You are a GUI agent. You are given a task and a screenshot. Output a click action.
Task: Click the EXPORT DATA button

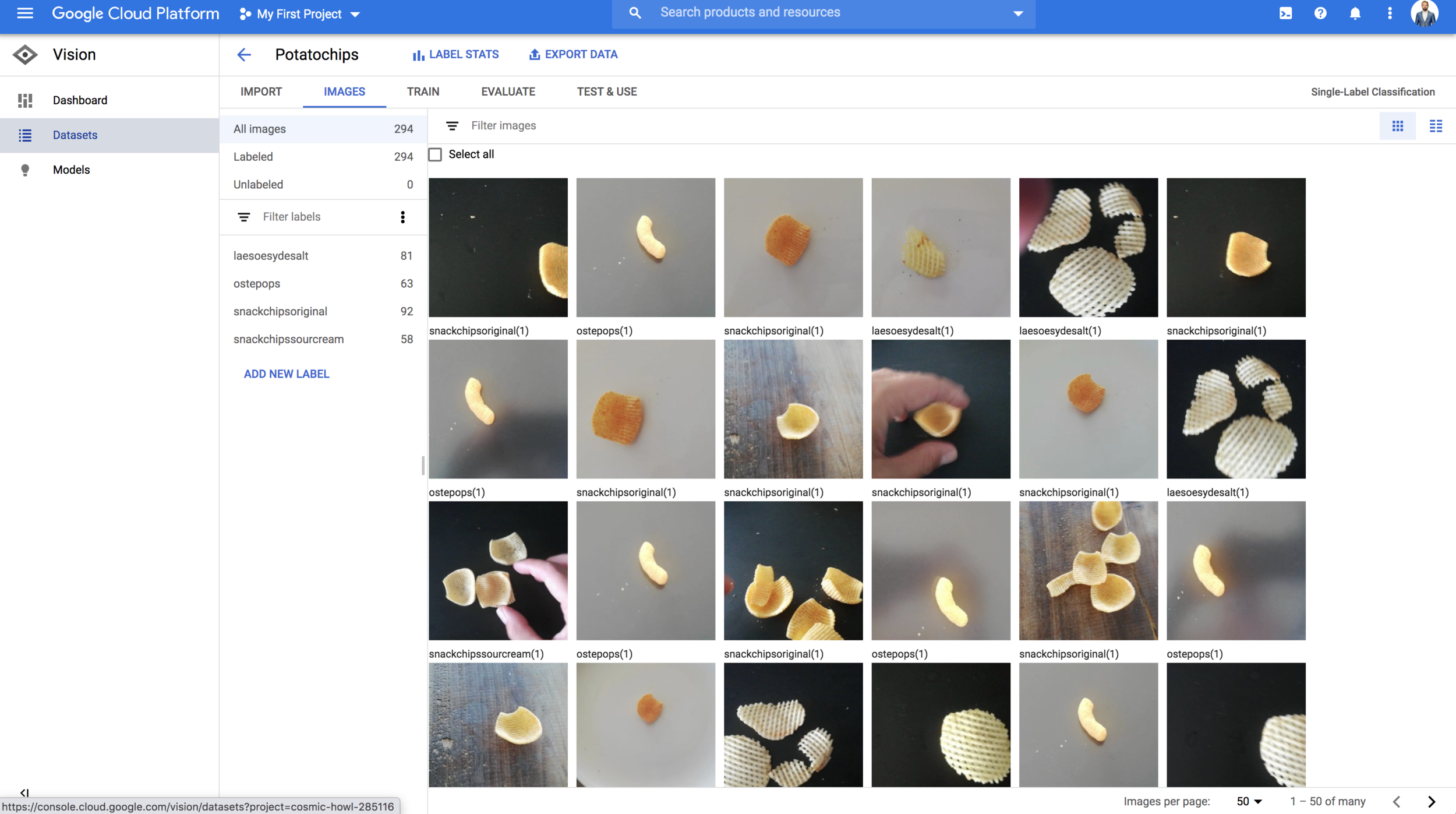click(573, 55)
